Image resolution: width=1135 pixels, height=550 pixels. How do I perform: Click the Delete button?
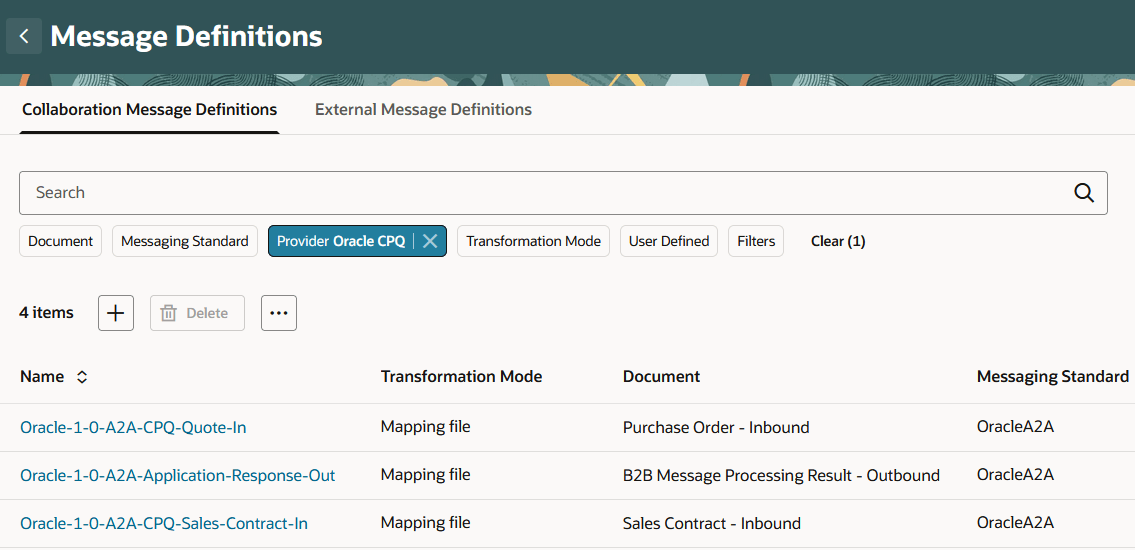197,313
